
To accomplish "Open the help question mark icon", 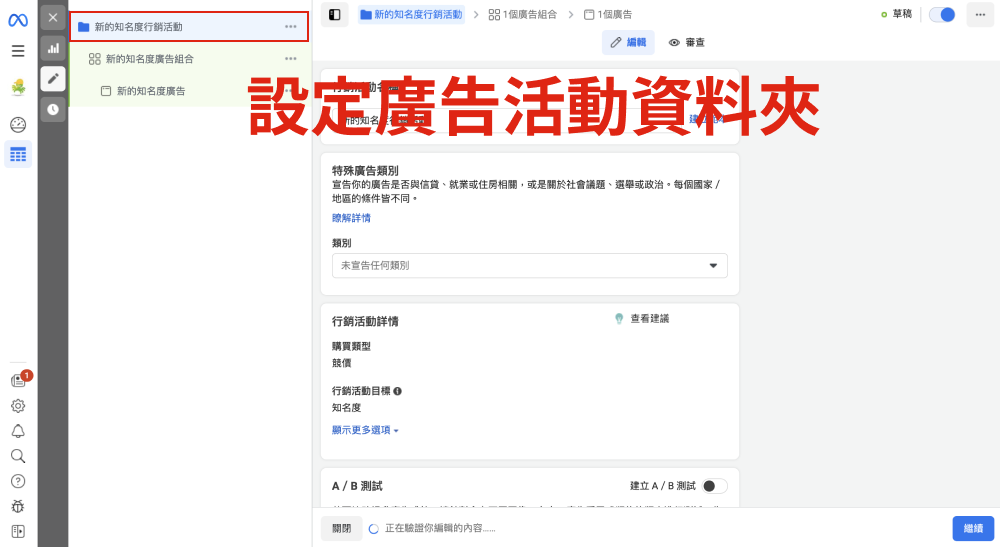I will tap(17, 481).
